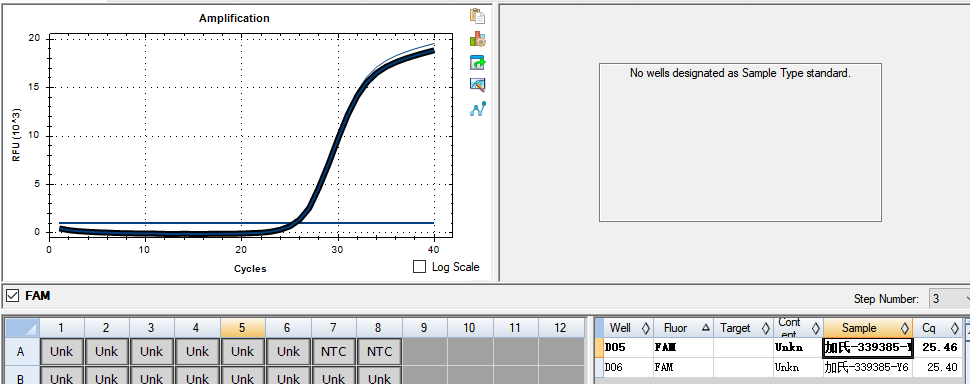970x384 pixels.
Task: Click the 'No wells designated as Sample Type standard' message
Action: [740, 73]
